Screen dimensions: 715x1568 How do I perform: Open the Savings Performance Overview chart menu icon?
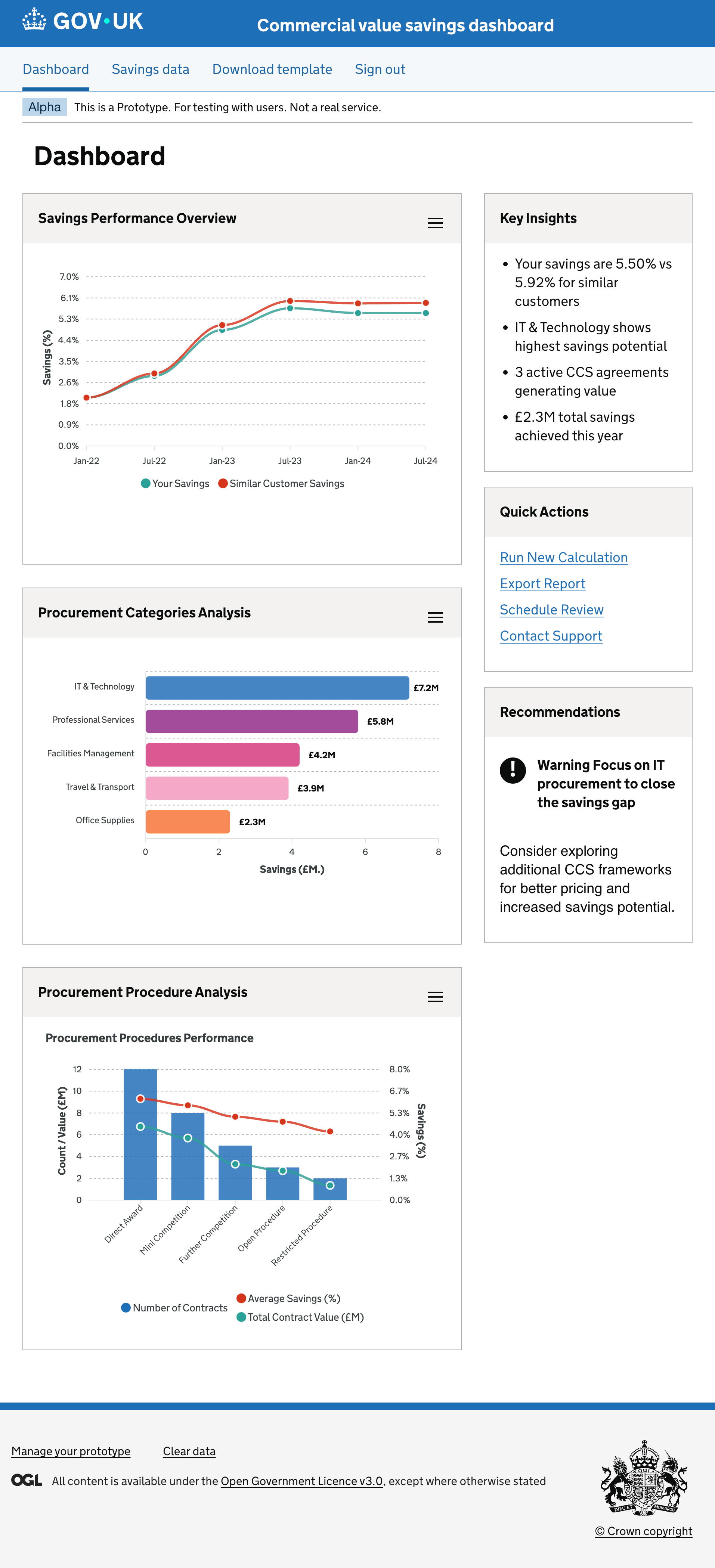[x=436, y=223]
